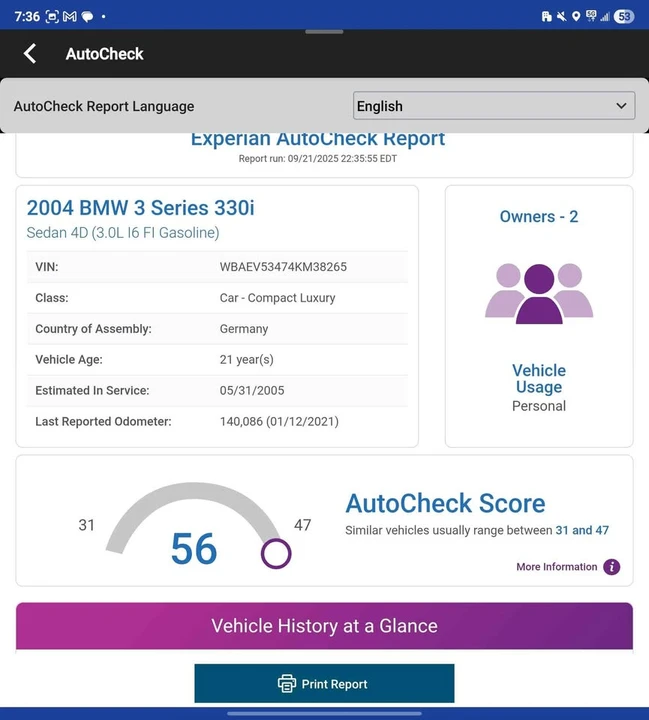Select the odometer value 140,086 (01/12/2021)
Viewport: 649px width, 720px height.
click(x=279, y=422)
